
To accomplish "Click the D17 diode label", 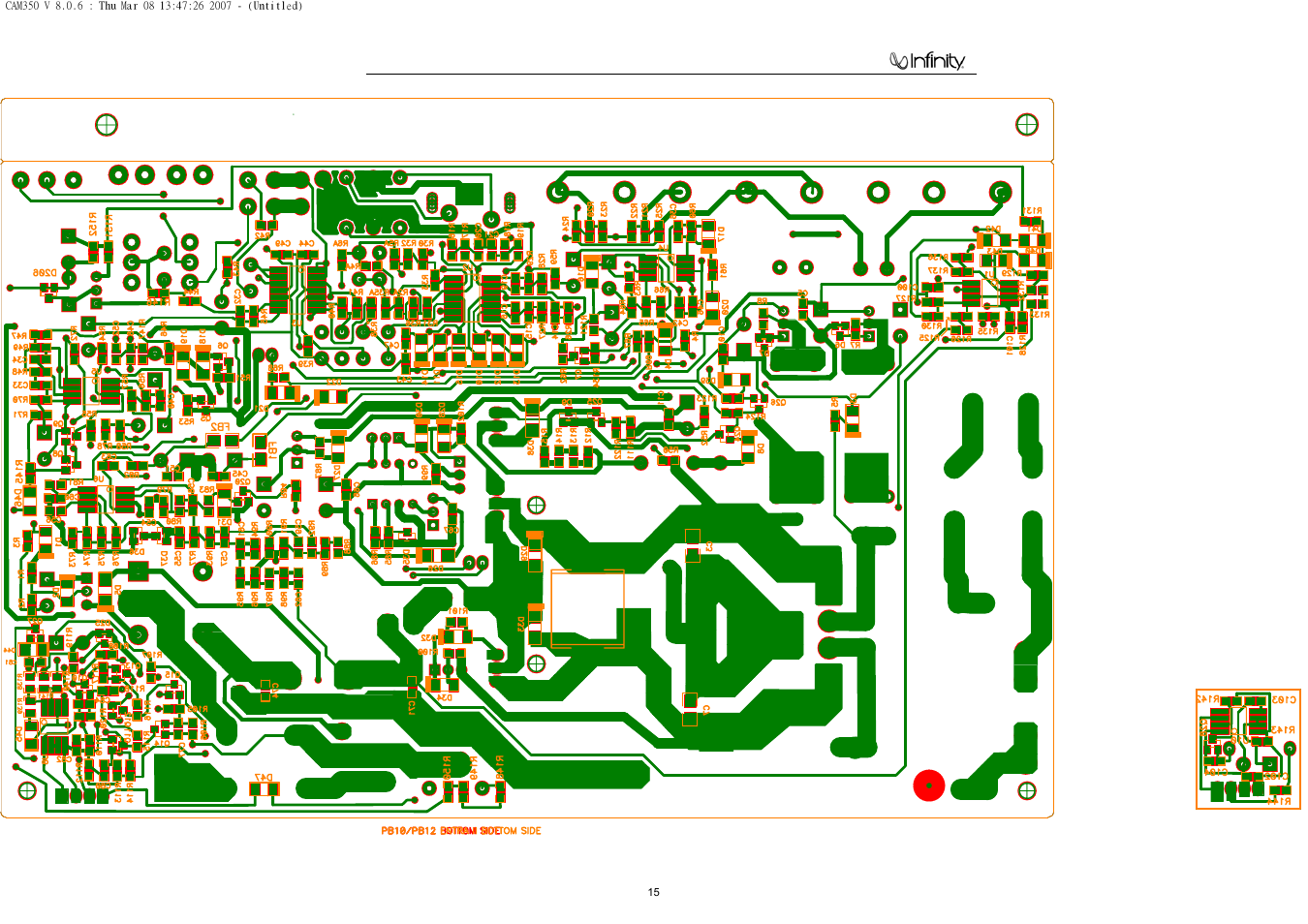I will tap(722, 233).
